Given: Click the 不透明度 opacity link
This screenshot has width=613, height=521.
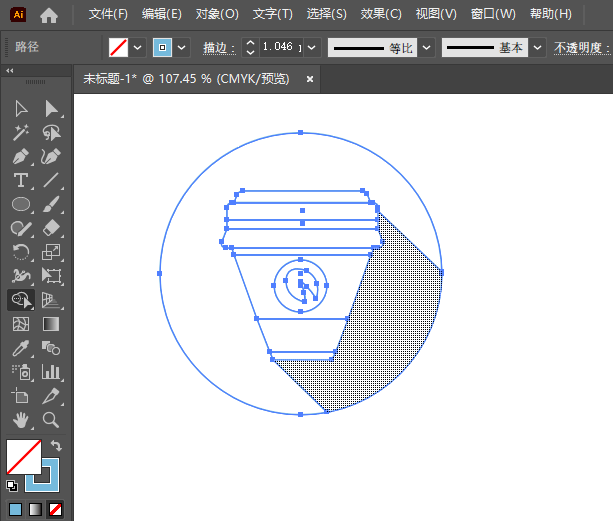Looking at the screenshot, I should (x=582, y=48).
